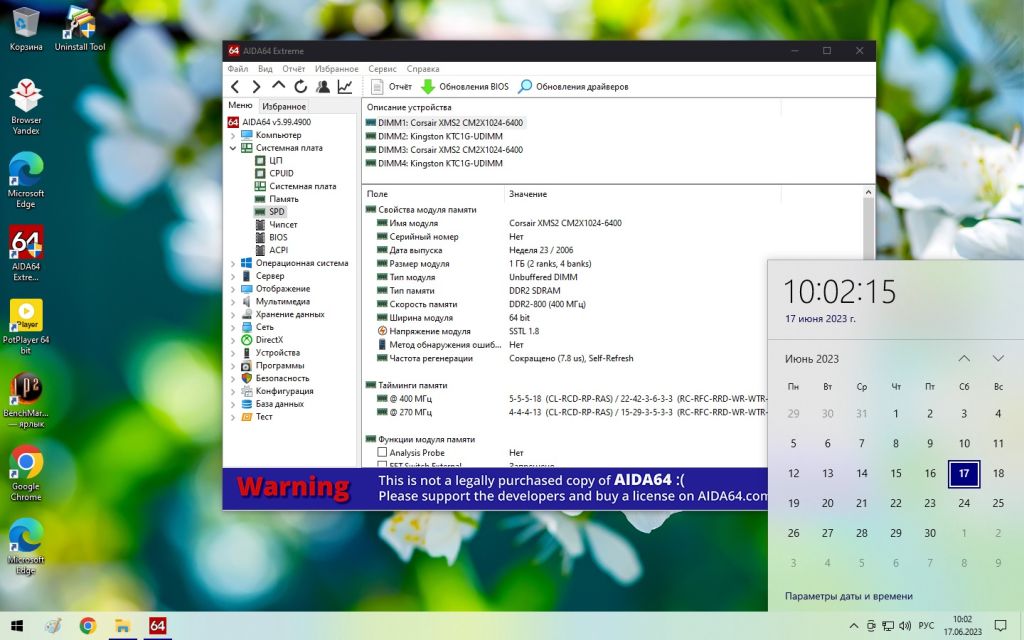Screen dimensions: 1024x640
Task: Open Параметры даты и времени link
Action: [848, 596]
